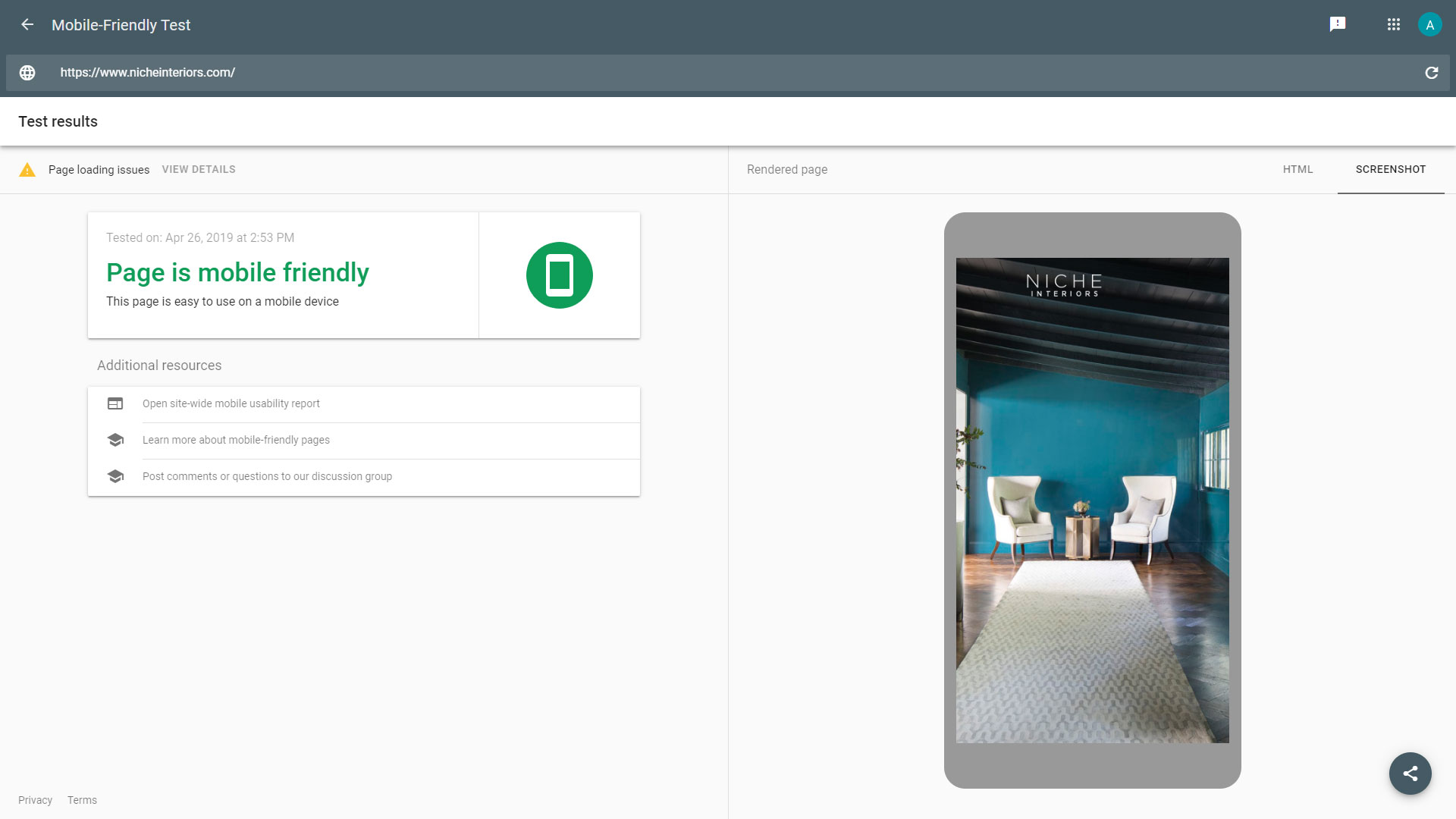Click the floating share button

click(x=1410, y=773)
